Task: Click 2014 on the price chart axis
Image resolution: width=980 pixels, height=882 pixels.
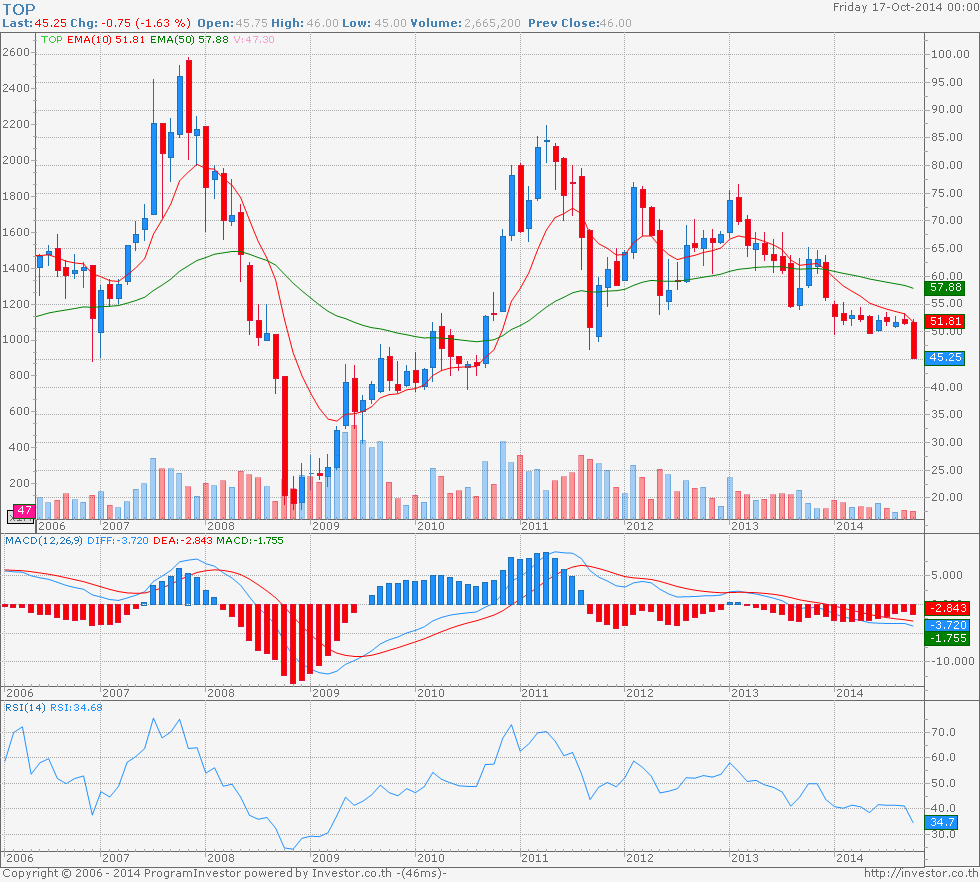Action: [x=850, y=526]
